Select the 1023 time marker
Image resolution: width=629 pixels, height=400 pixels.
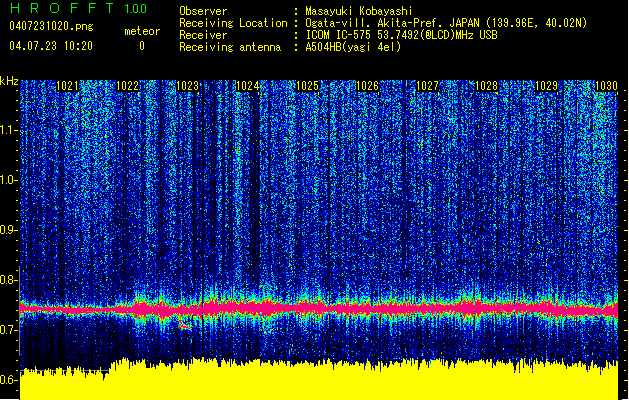[187, 87]
